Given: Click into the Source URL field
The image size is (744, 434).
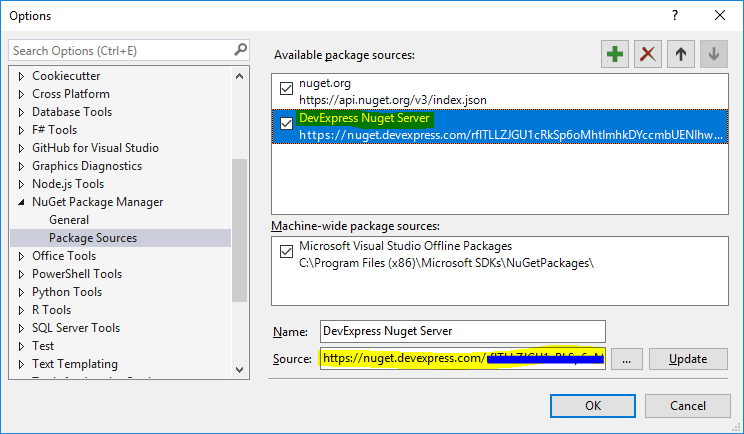Looking at the screenshot, I should click(x=463, y=359).
